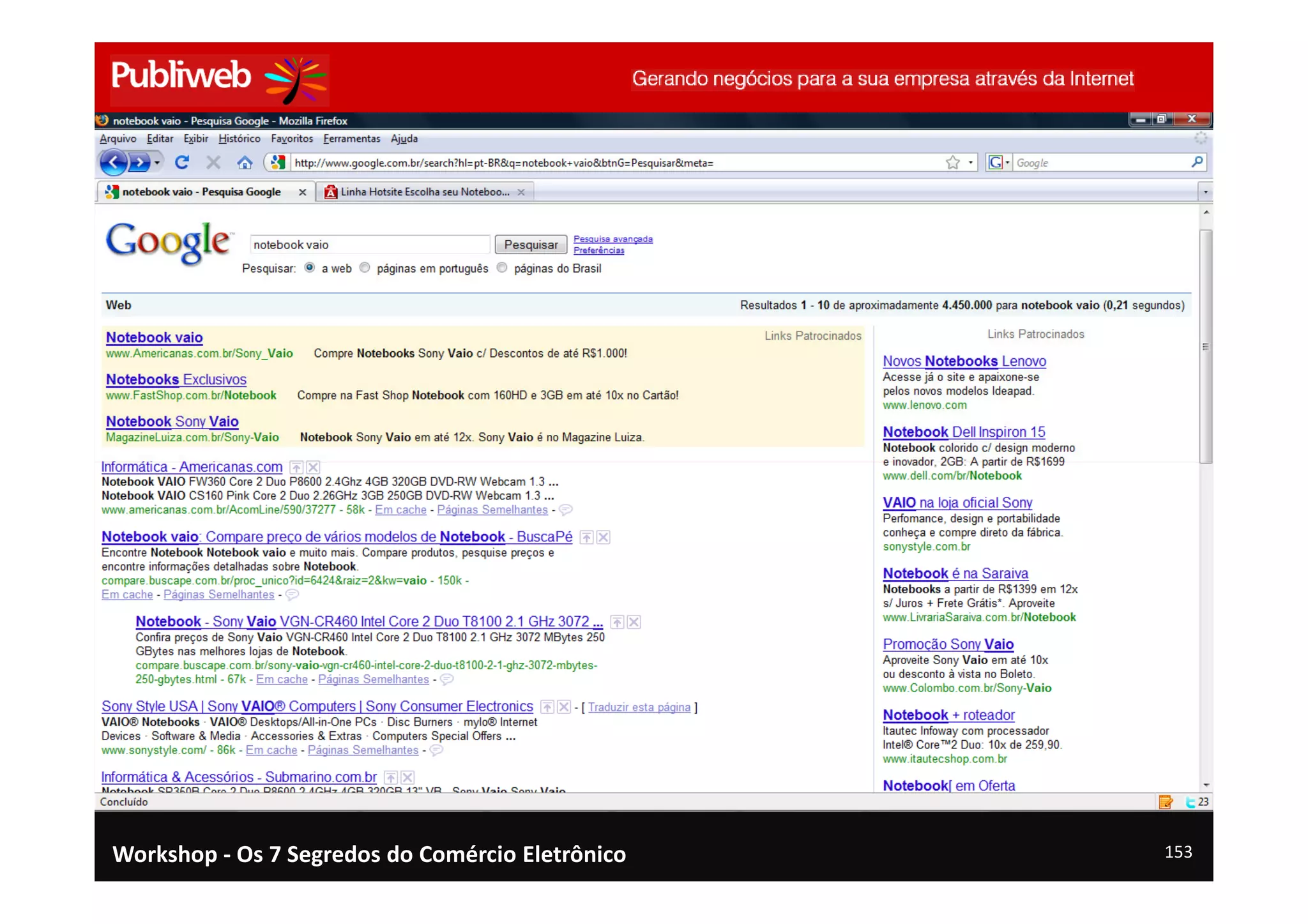Image resolution: width=1308 pixels, height=924 pixels.
Task: Click the Twitter status bar icon
Action: click(1190, 802)
